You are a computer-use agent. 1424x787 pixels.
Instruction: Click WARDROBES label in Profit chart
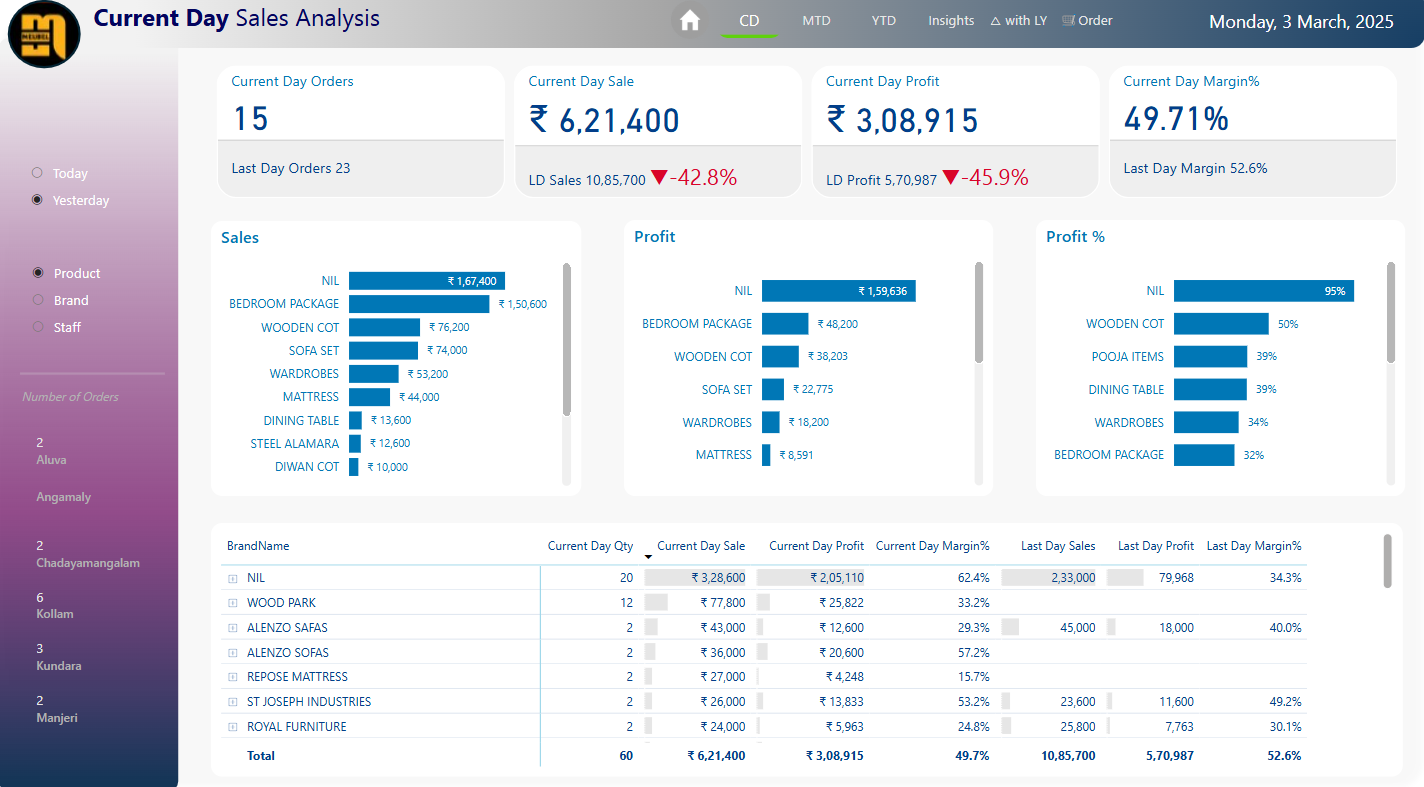pyautogui.click(x=717, y=422)
